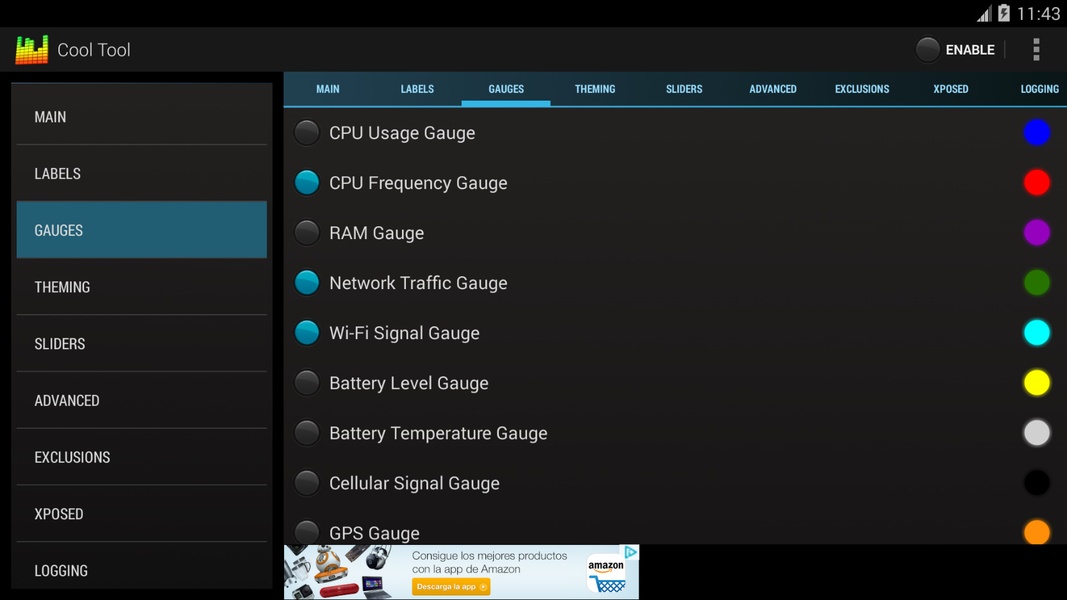Tap the 'Descarga la app' ad button

pyautogui.click(x=450, y=586)
